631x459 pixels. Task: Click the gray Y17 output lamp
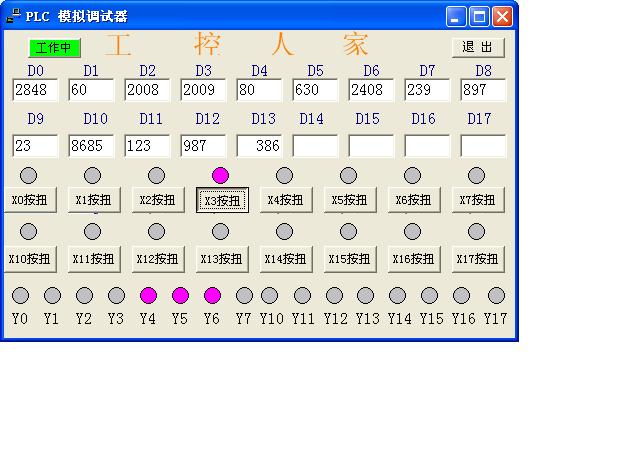tap(496, 295)
